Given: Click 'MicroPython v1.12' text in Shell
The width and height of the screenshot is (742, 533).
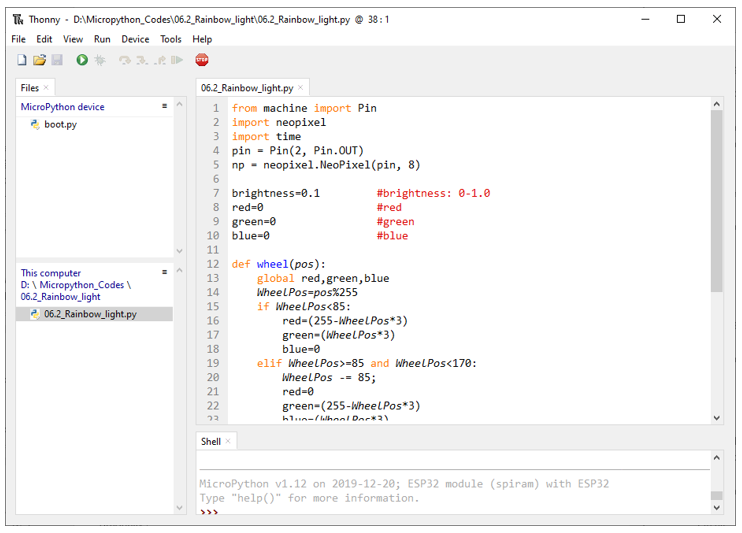Looking at the screenshot, I should [x=253, y=484].
